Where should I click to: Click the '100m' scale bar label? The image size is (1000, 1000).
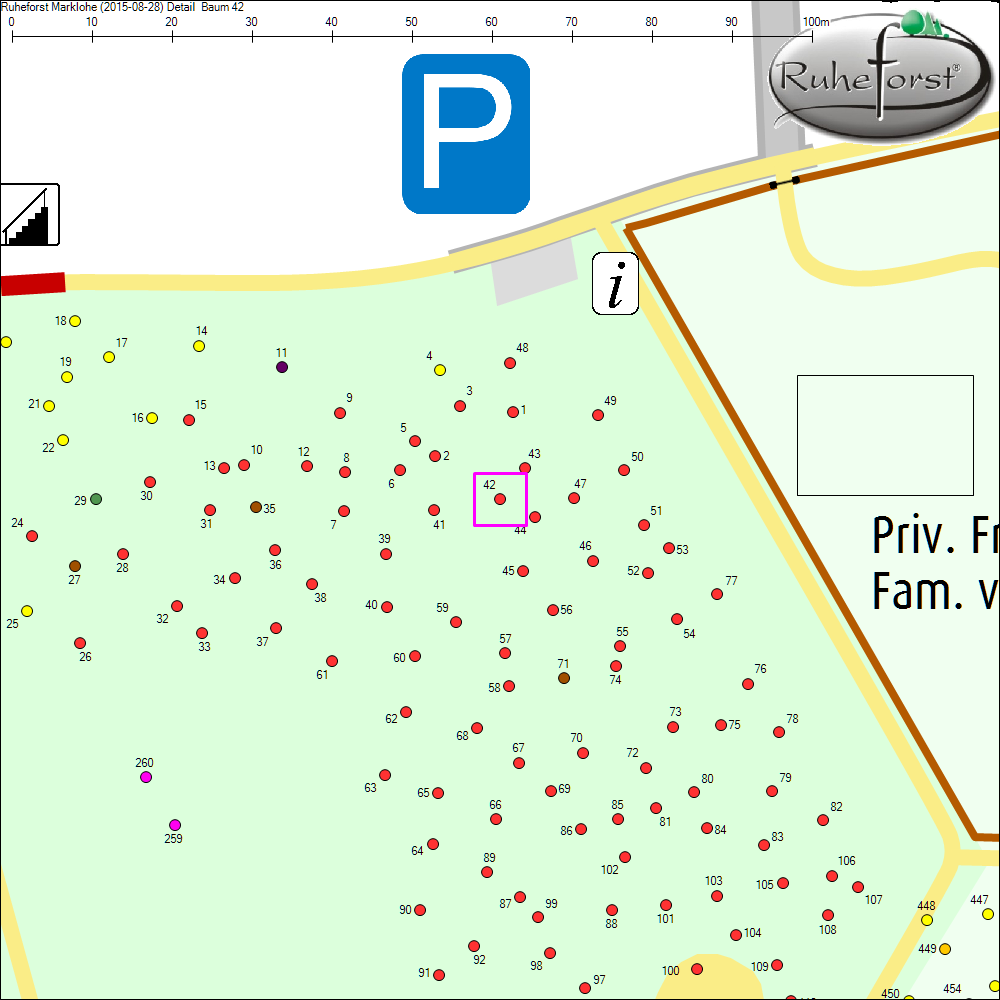[816, 22]
